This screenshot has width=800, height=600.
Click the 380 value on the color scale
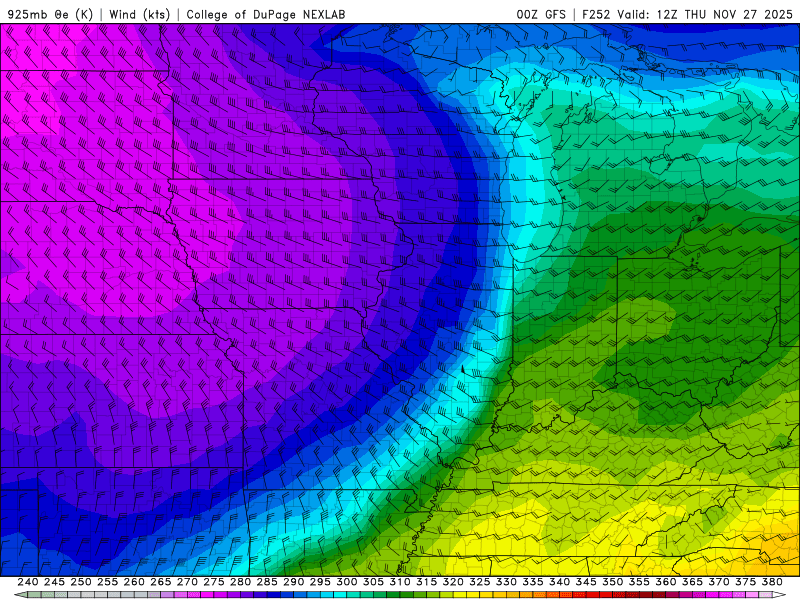click(x=772, y=582)
